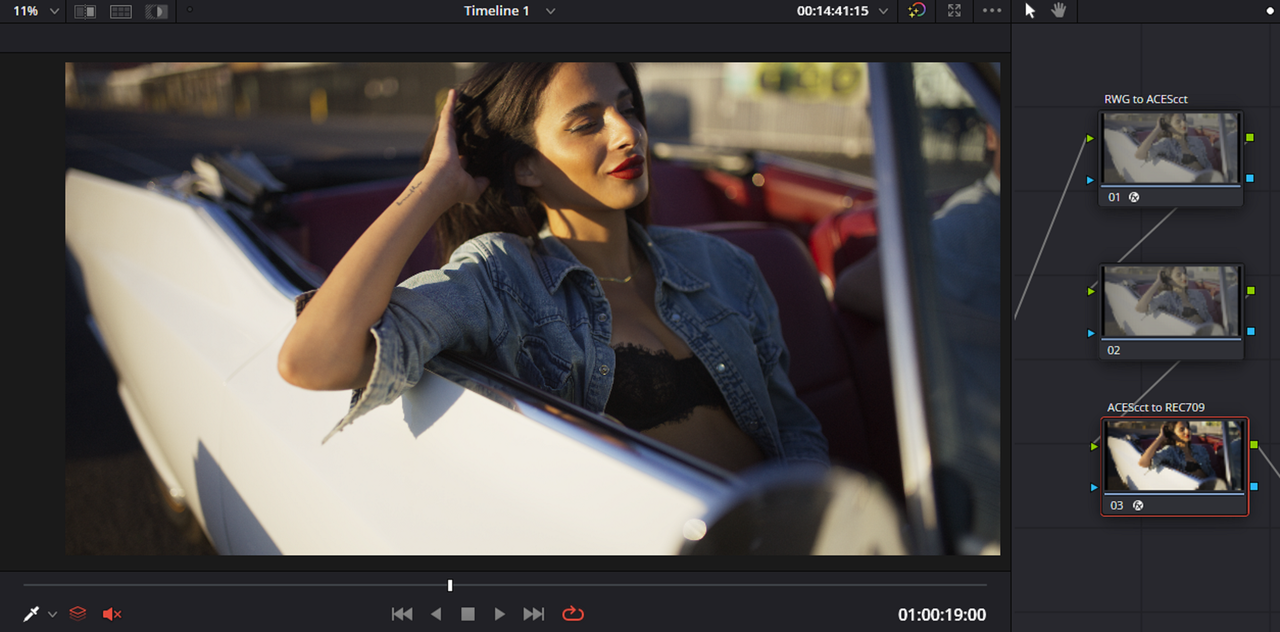Select node 01 thumbnail RWG to ACEScct

coord(1171,149)
